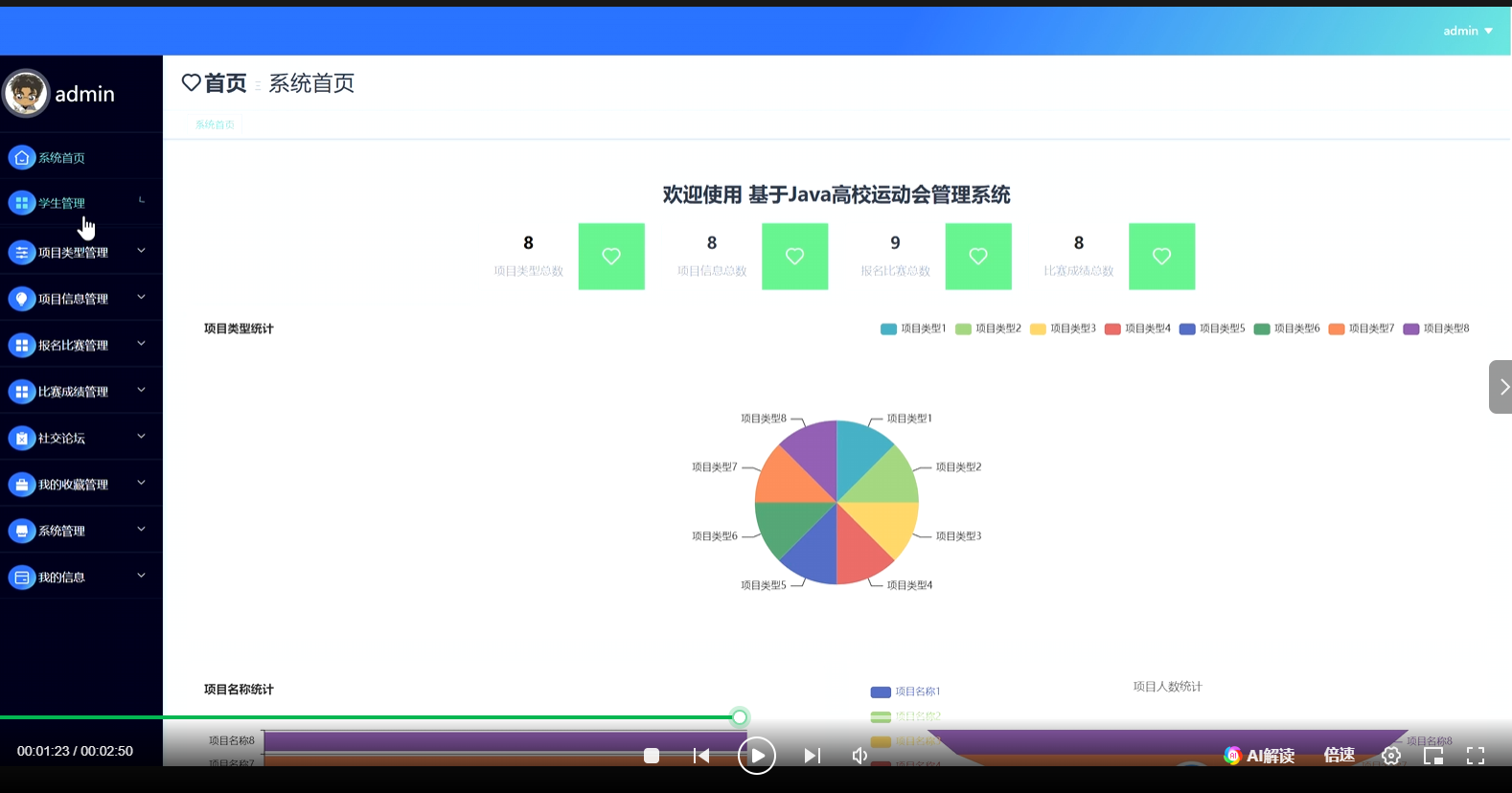Toggle 项目类型1 in pie chart legend

(x=913, y=329)
